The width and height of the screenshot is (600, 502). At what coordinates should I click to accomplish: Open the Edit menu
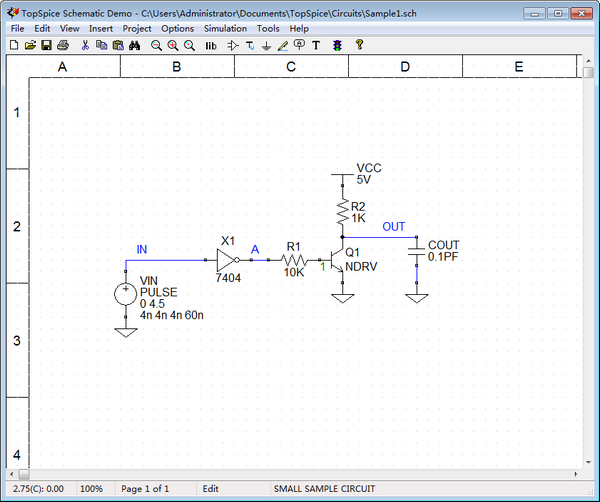coord(42,29)
